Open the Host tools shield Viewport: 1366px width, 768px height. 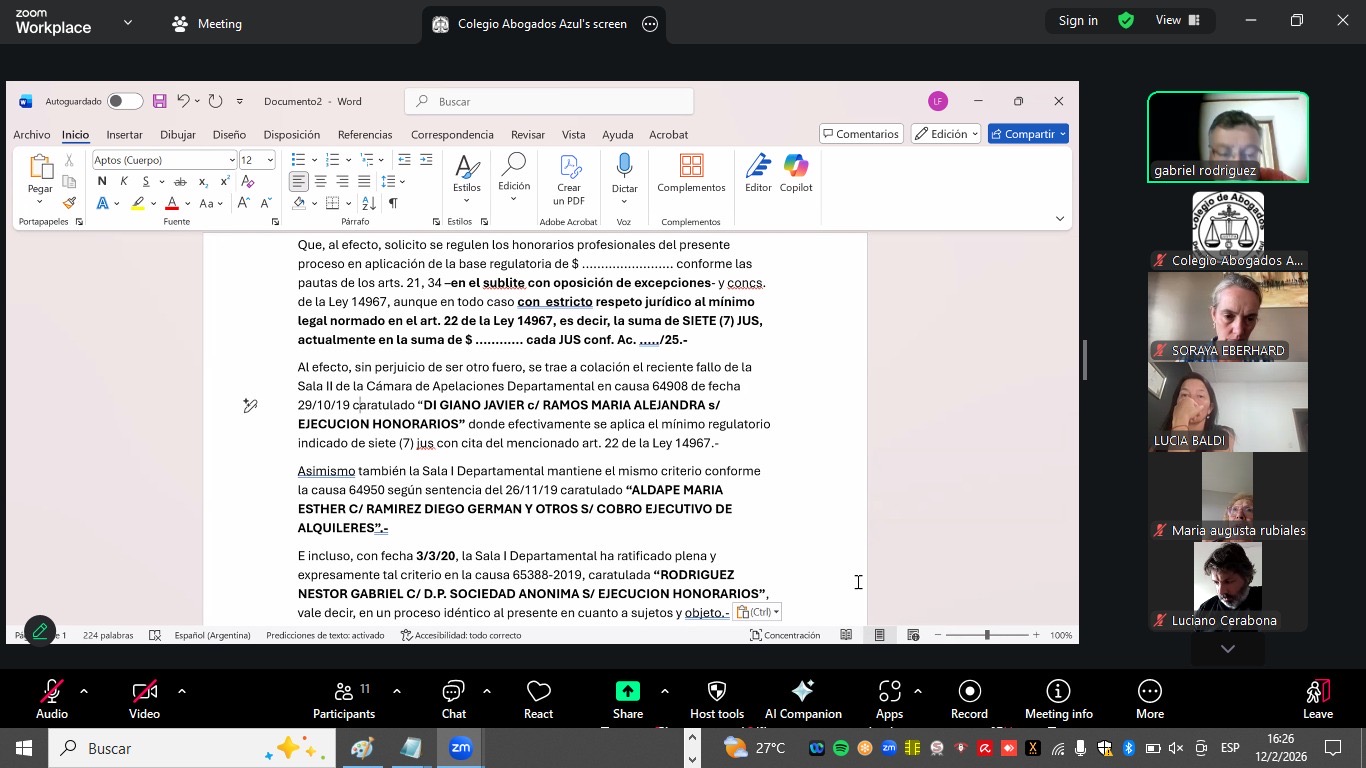pyautogui.click(x=716, y=693)
